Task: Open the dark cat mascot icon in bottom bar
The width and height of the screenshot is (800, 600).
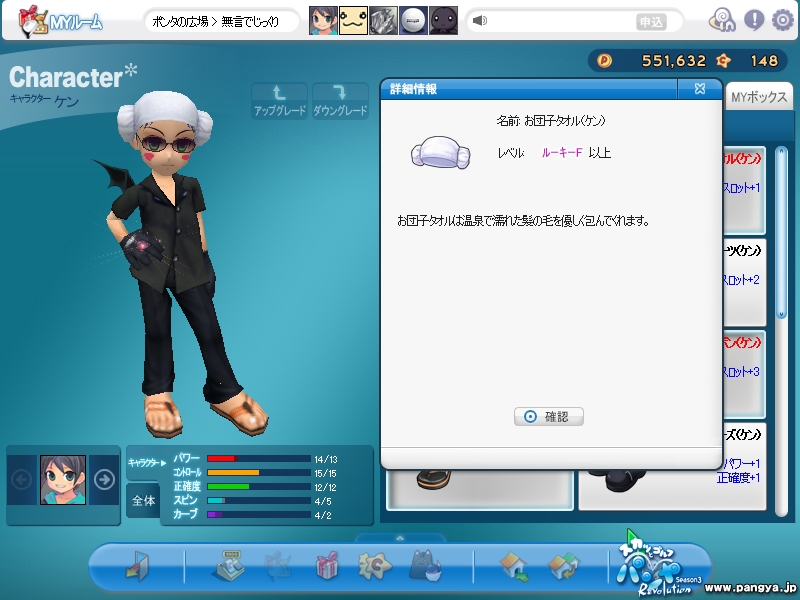Action: 425,565
